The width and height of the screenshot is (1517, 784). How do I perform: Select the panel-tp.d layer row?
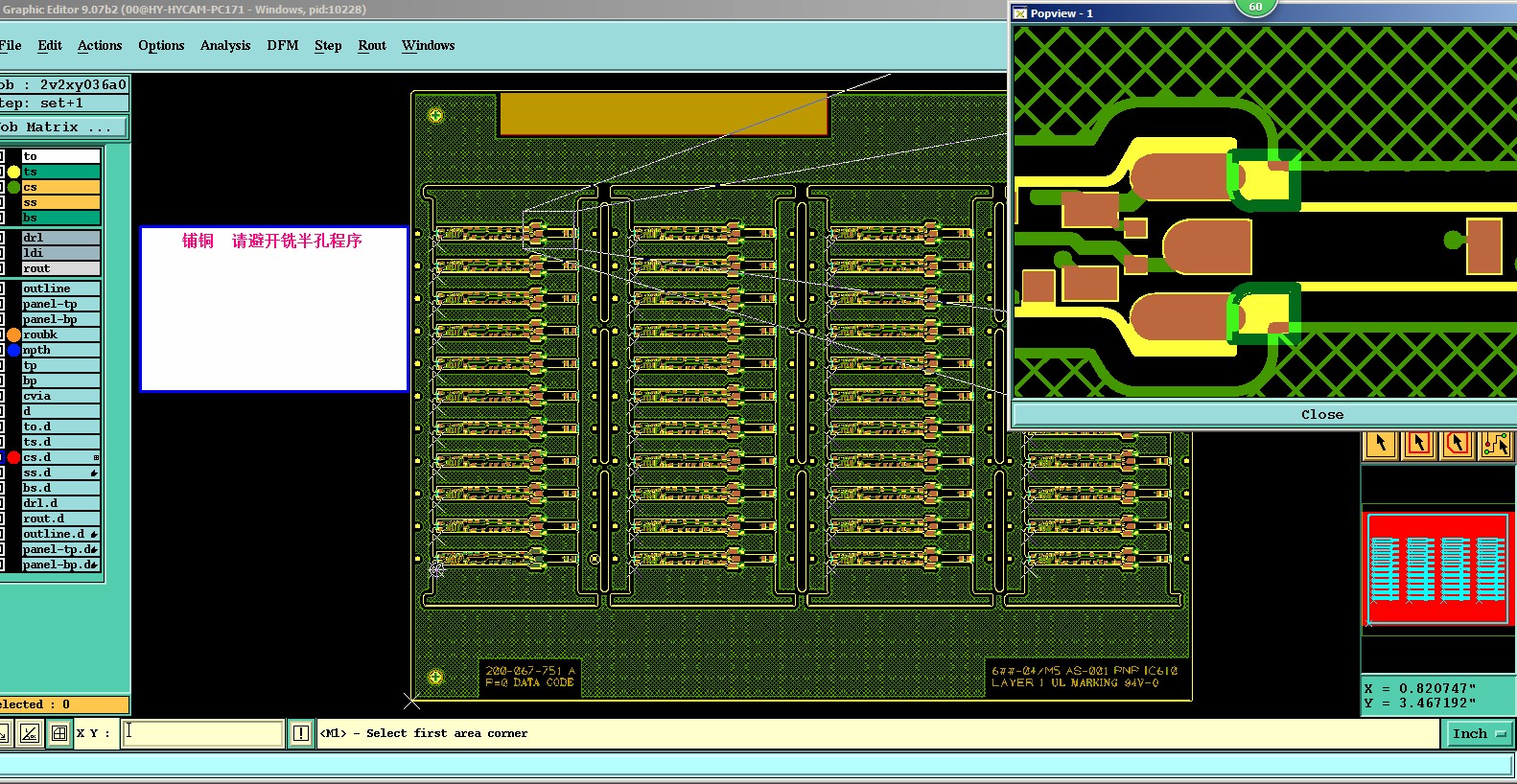60,549
